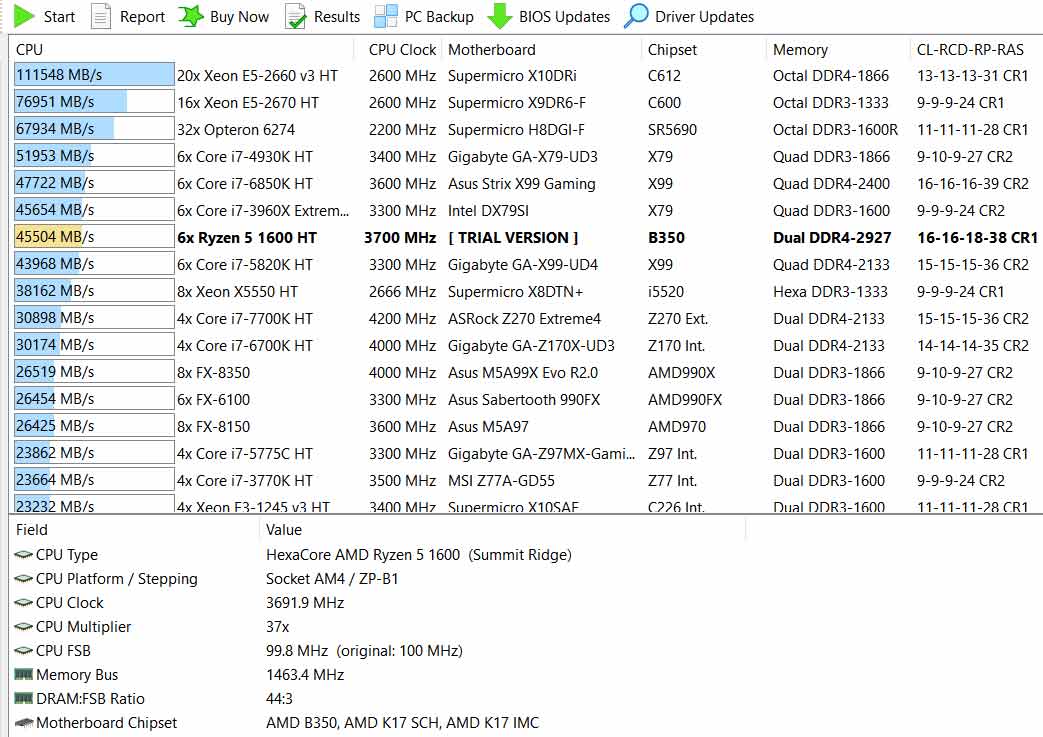
Task: Click the Memory column header
Action: click(x=800, y=50)
